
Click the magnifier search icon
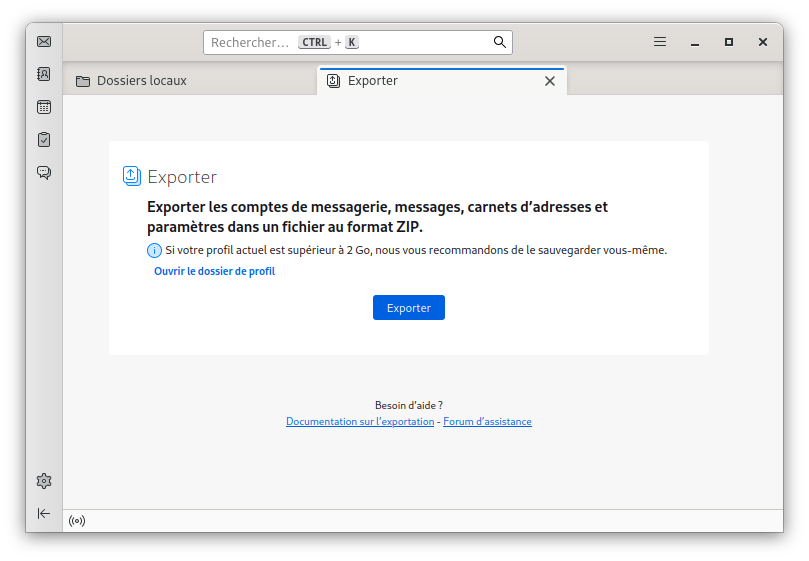pos(499,42)
